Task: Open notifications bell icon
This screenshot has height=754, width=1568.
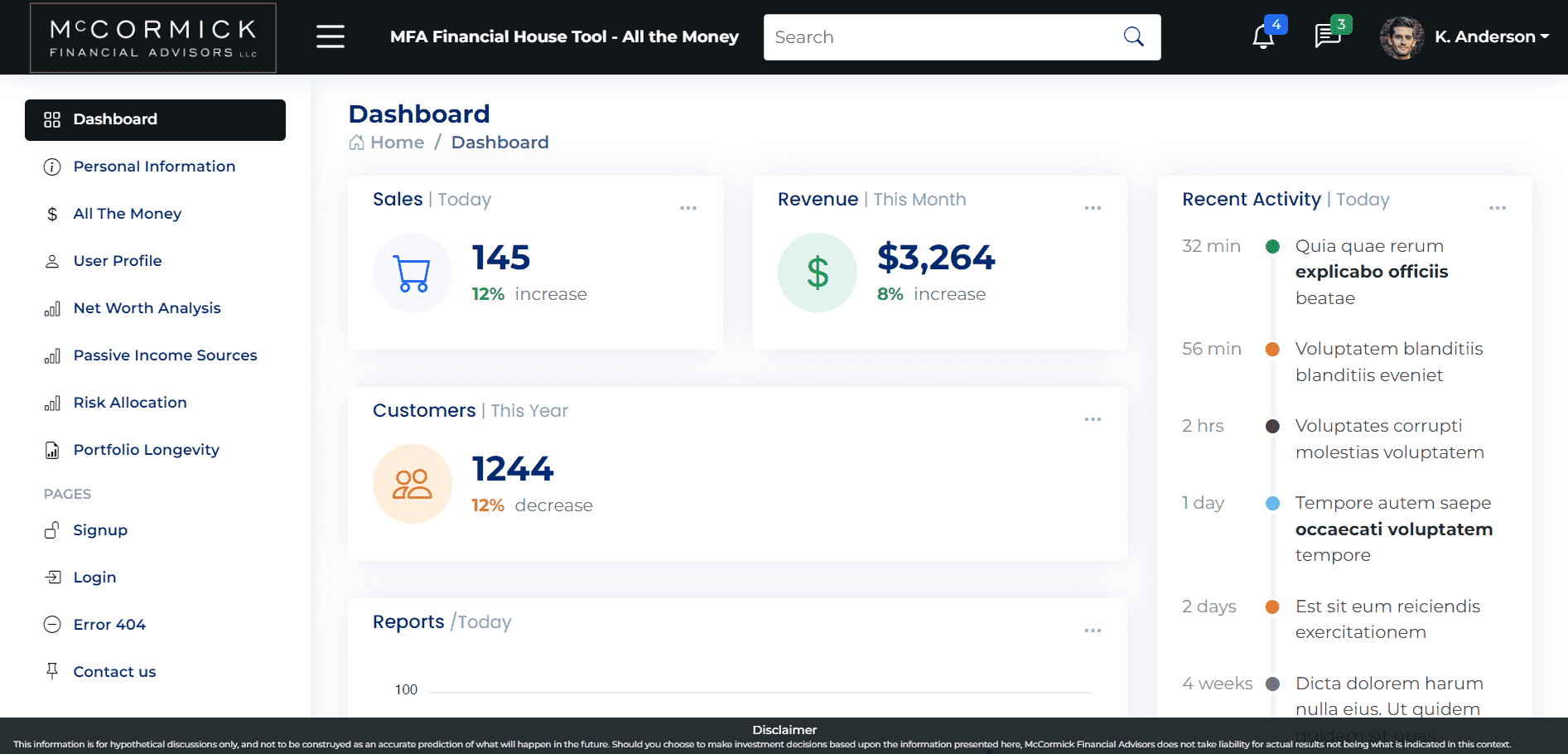Action: point(1263,37)
